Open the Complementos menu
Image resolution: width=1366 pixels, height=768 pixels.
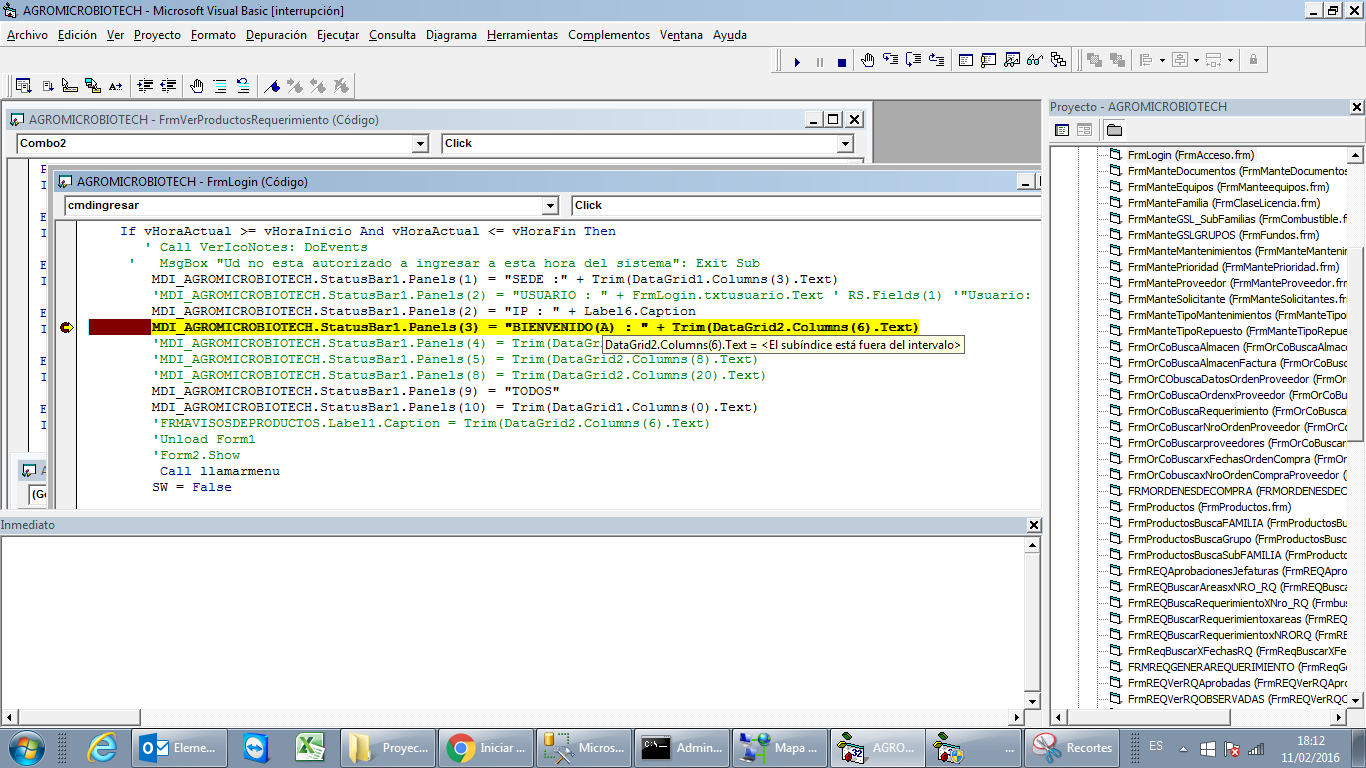tap(609, 35)
